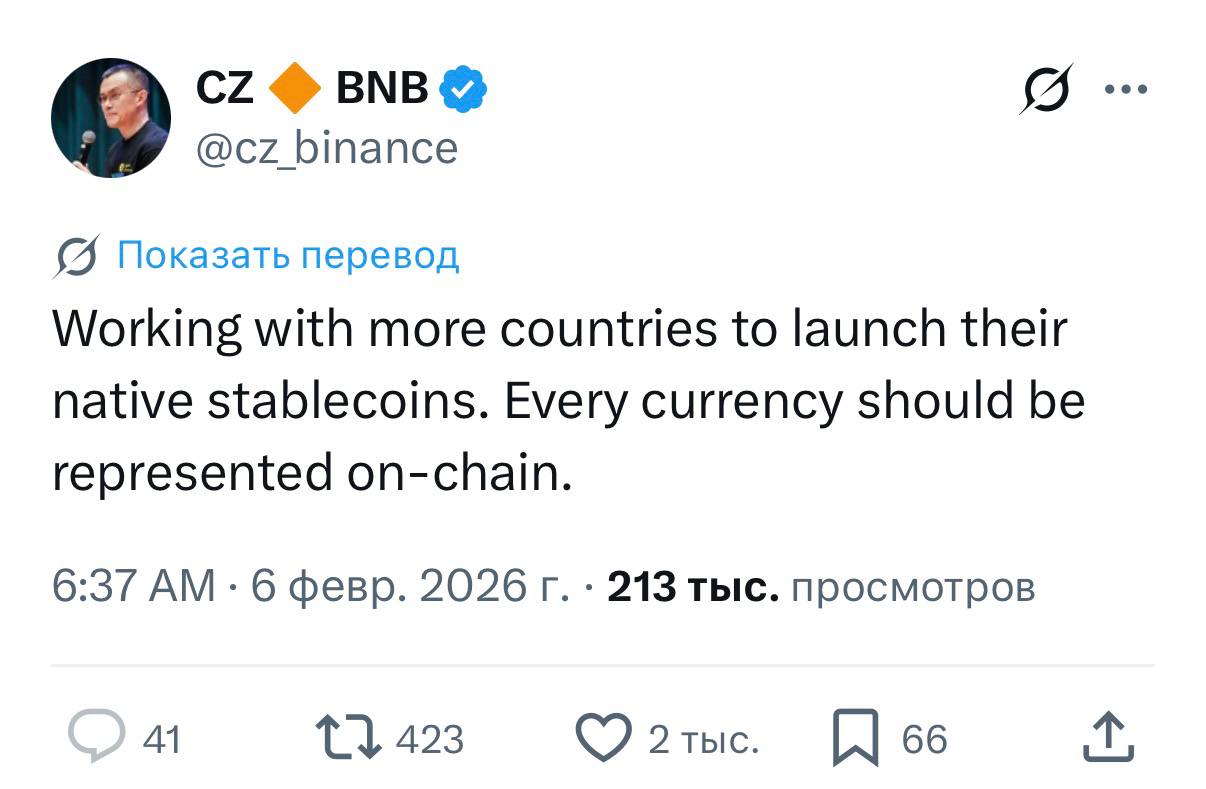
Task: Select the Grok icon beside Показать перевод
Action: (x=74, y=256)
